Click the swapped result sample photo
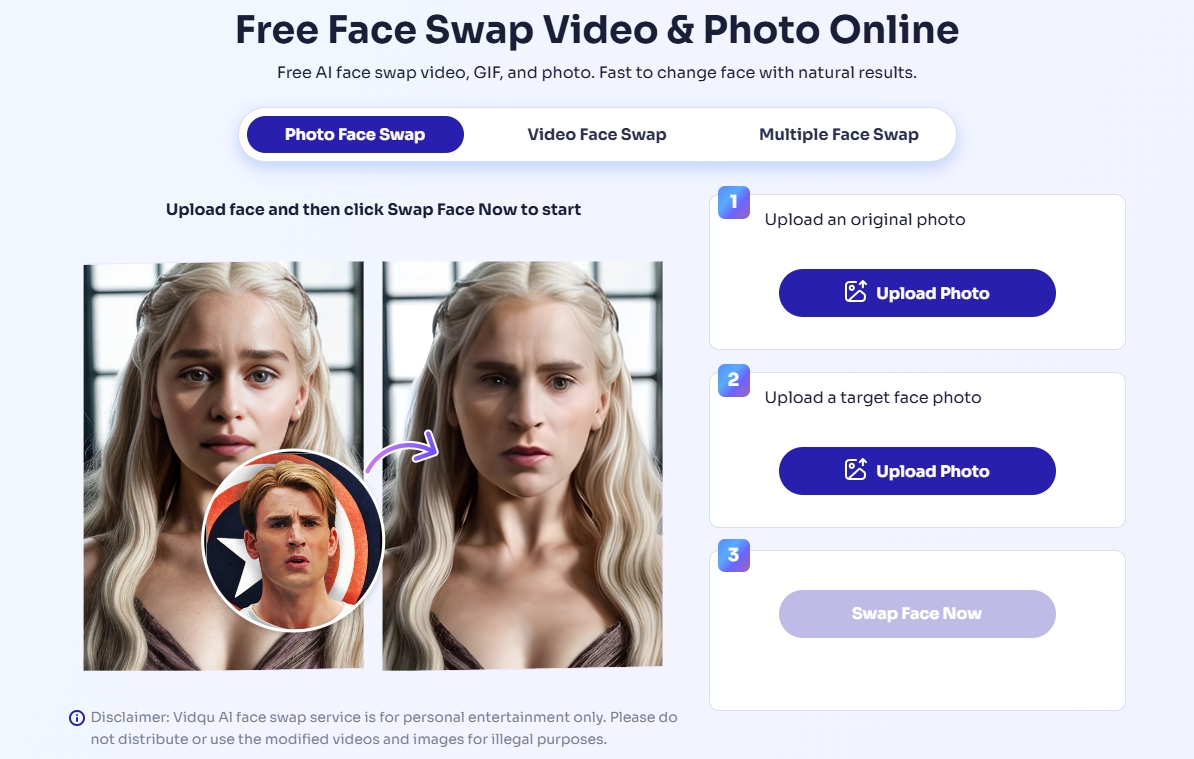1194x759 pixels. pos(522,466)
